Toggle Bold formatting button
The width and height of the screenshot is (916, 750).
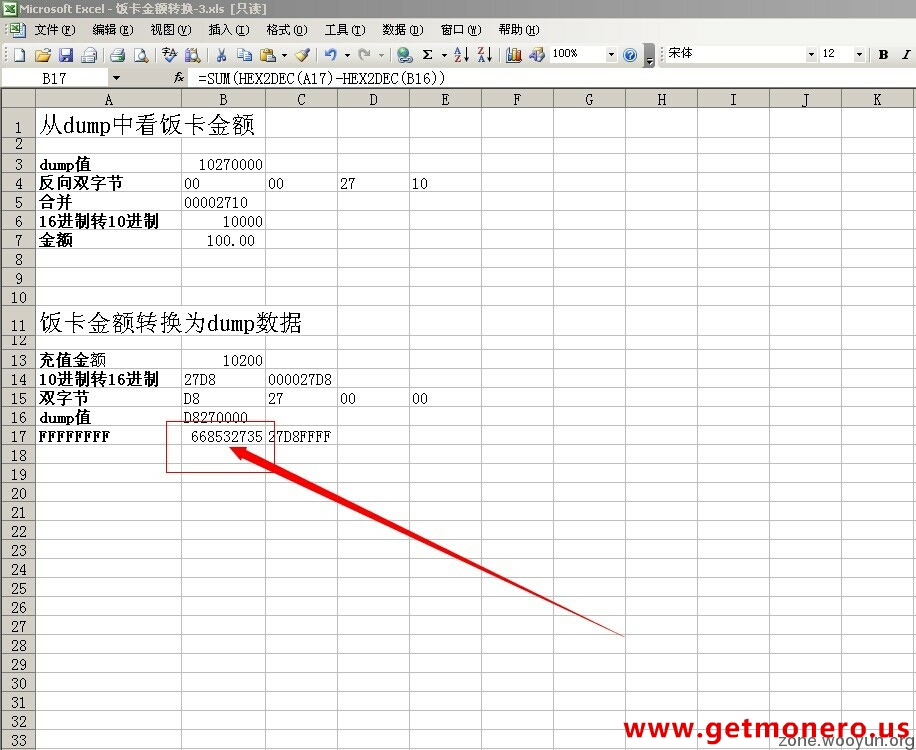coord(884,55)
